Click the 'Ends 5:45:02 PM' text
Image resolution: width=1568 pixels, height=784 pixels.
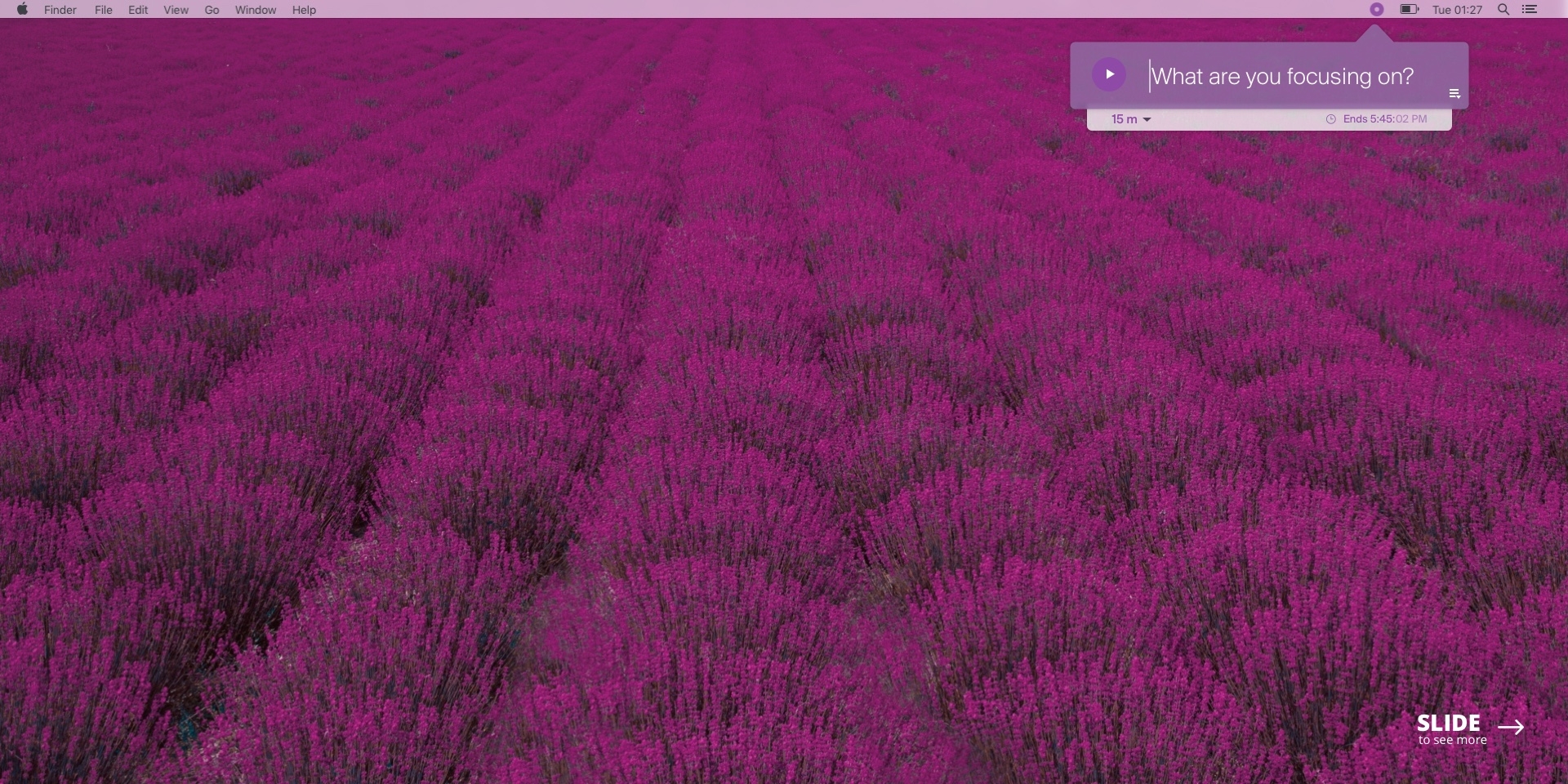point(1385,119)
